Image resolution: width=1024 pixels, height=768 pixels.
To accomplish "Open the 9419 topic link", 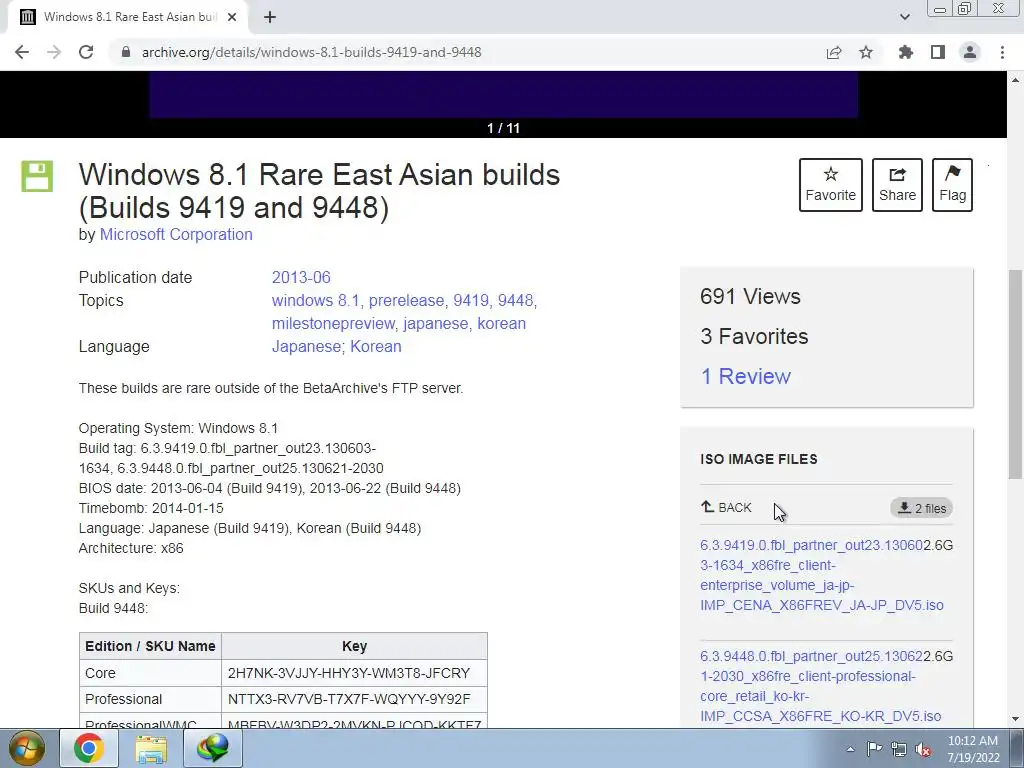I will [471, 300].
